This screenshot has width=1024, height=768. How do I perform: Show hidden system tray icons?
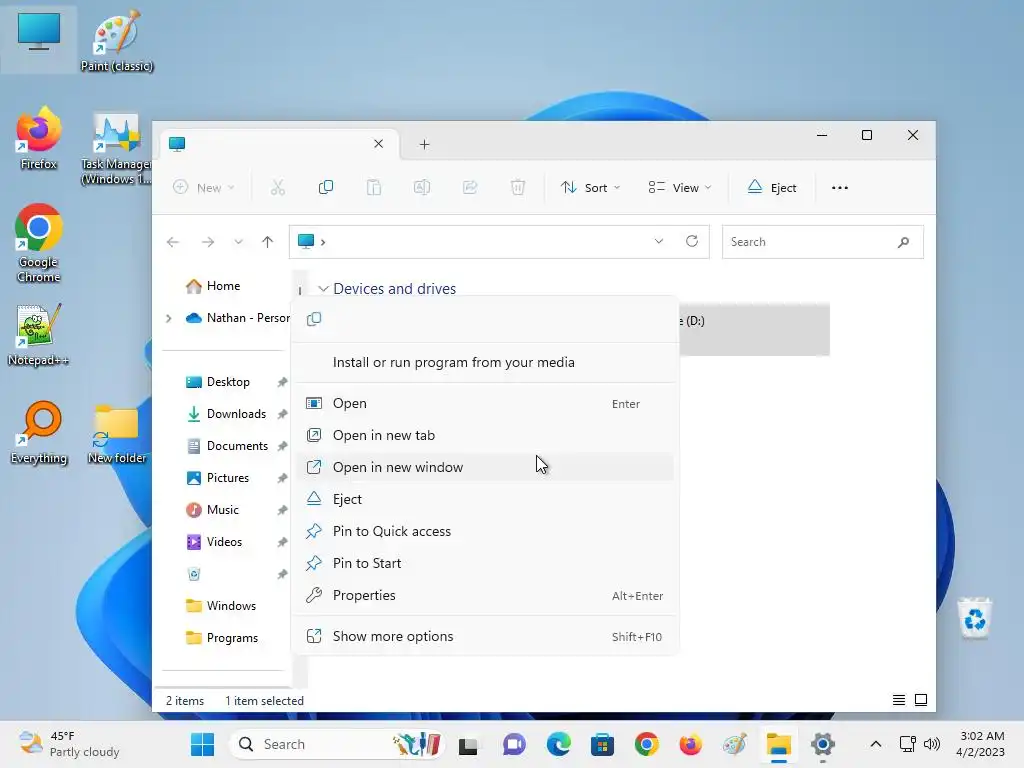click(876, 744)
